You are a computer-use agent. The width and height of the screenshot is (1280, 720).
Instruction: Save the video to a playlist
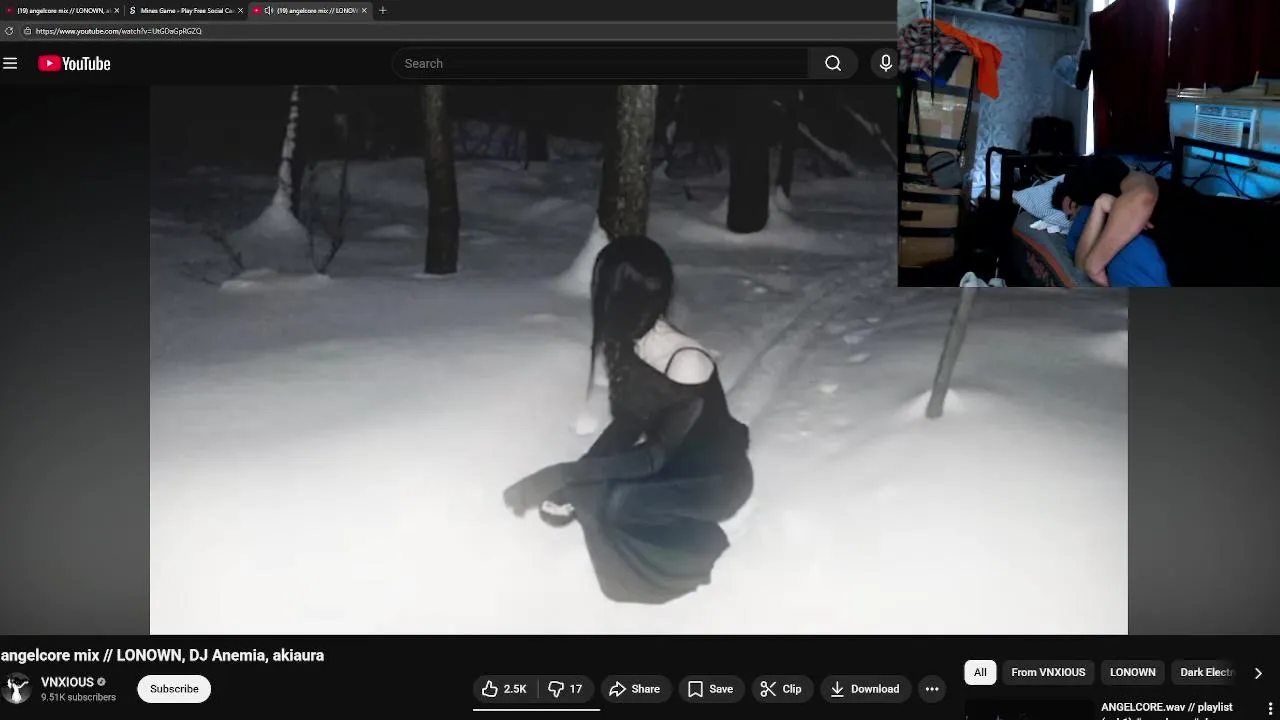(x=711, y=689)
